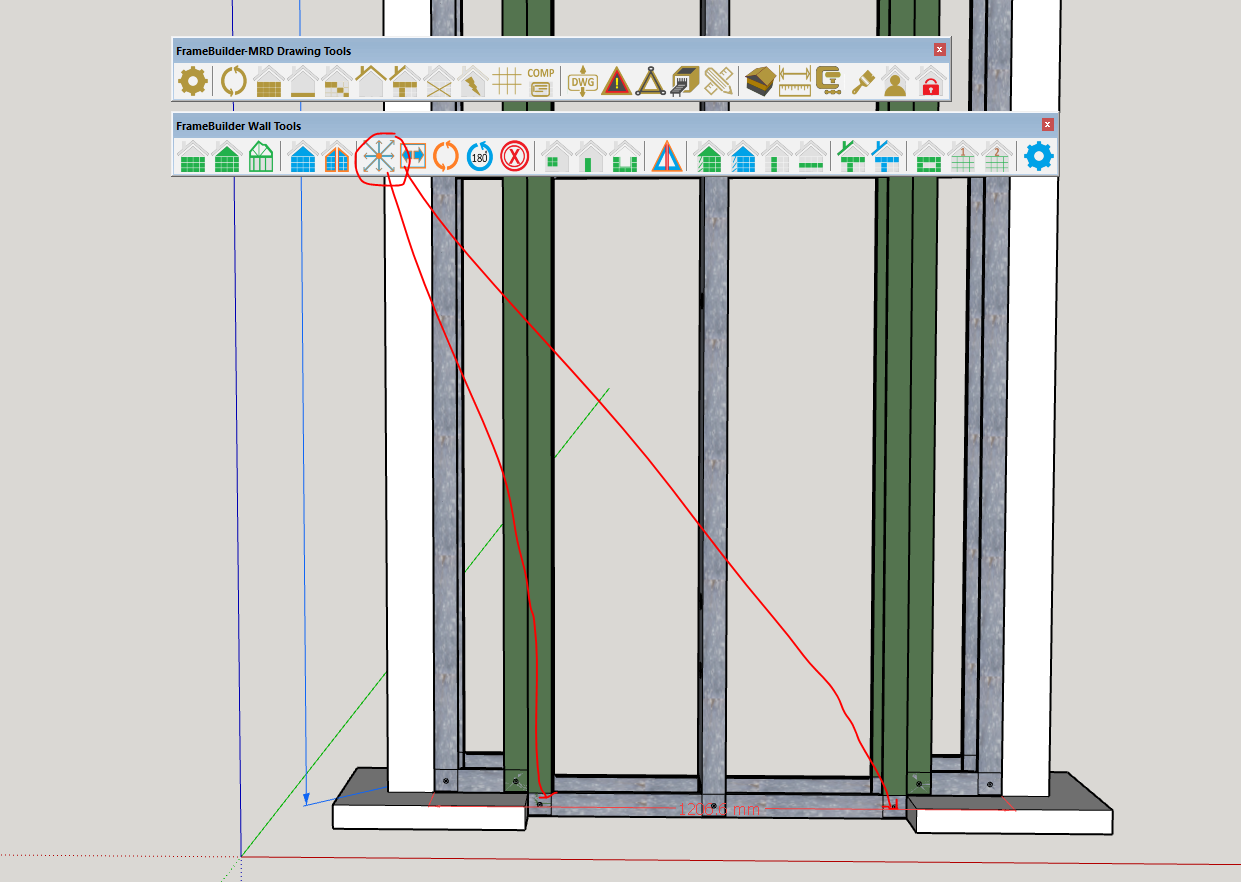1241x882 pixels.
Task: Close the FrameBuilder-MRD Drawing Tools toolbar
Action: point(939,49)
